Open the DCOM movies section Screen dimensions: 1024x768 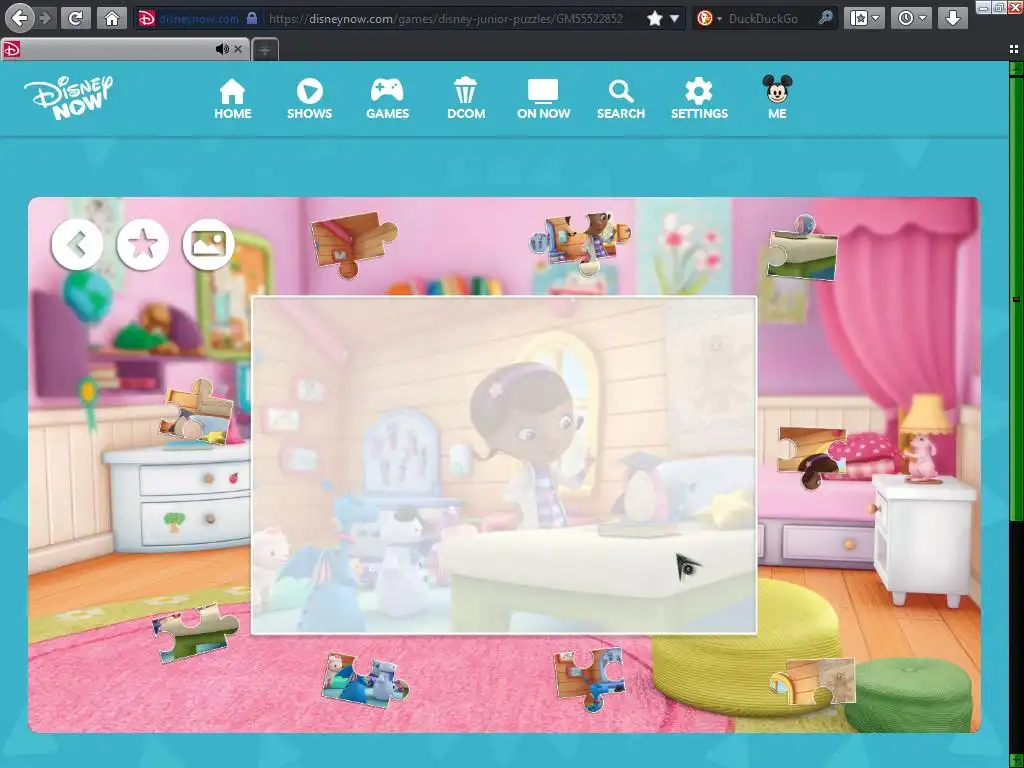pyautogui.click(x=466, y=99)
